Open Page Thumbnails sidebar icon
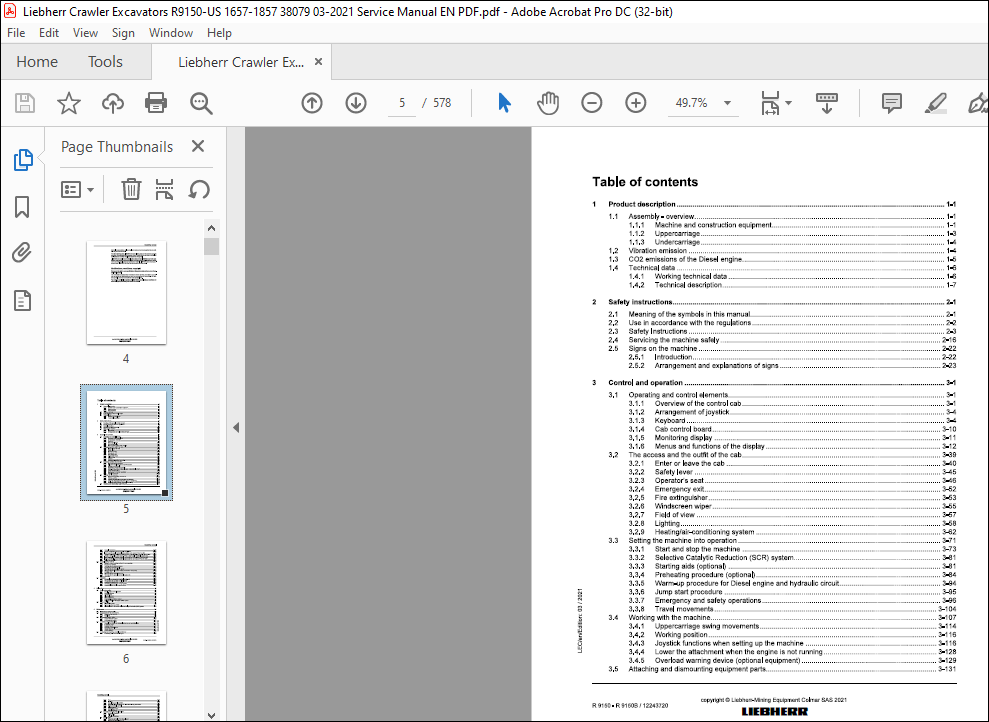 (x=23, y=160)
